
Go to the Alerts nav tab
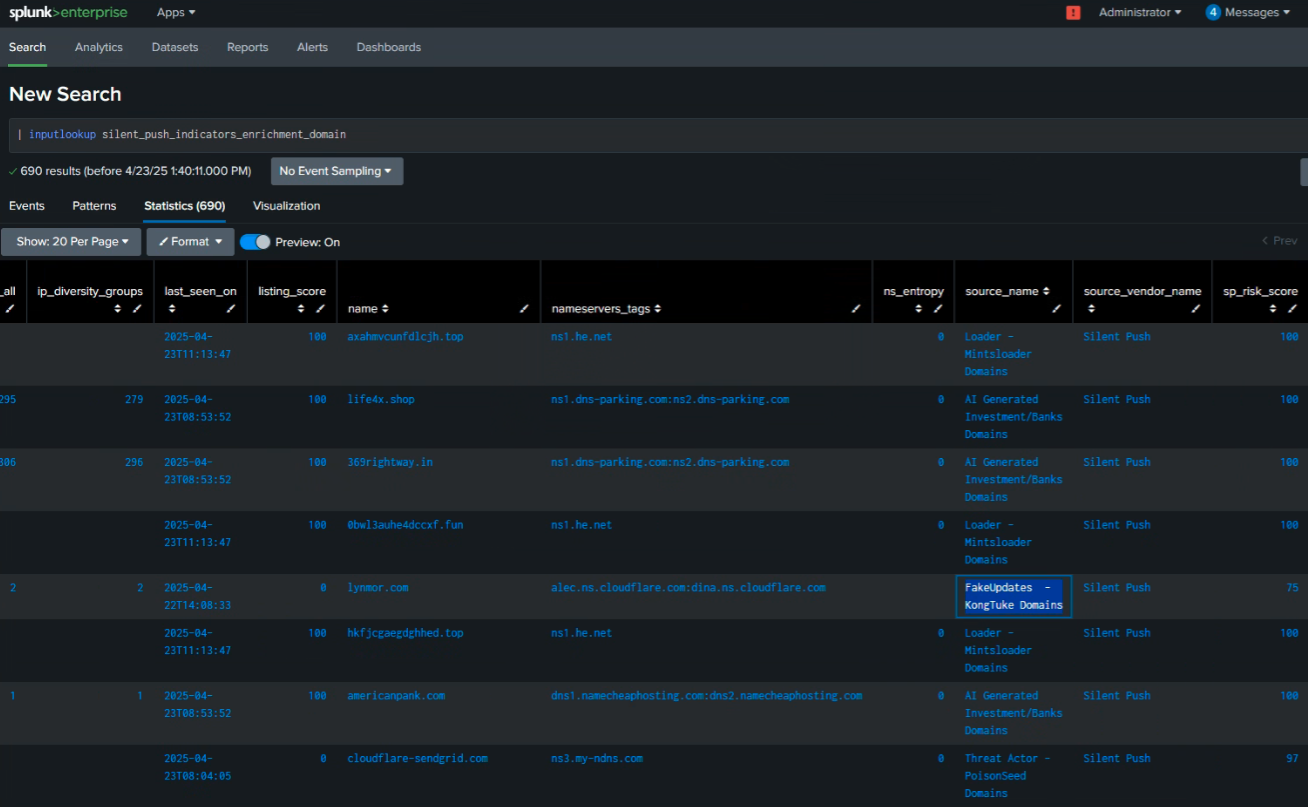[312, 47]
